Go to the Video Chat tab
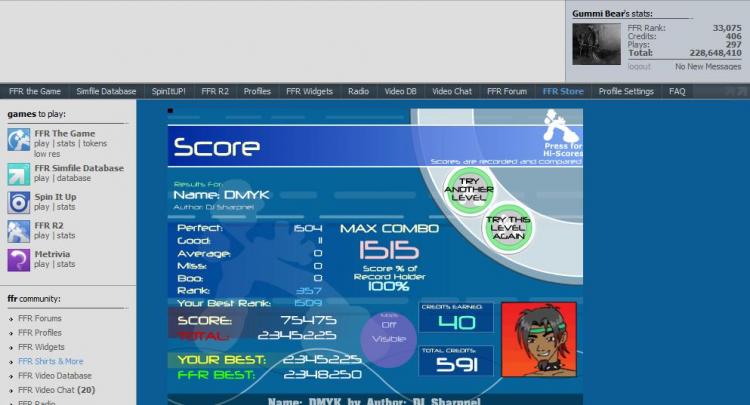750x405 pixels. coord(451,91)
